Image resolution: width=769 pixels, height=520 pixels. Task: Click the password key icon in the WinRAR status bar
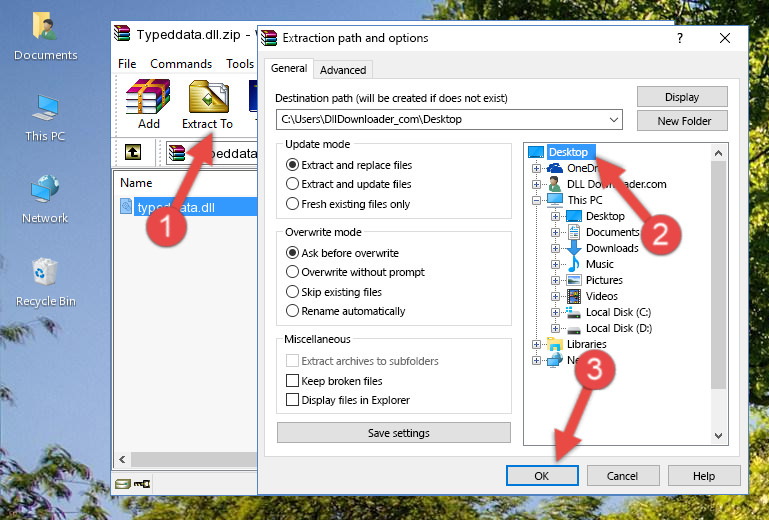click(142, 484)
